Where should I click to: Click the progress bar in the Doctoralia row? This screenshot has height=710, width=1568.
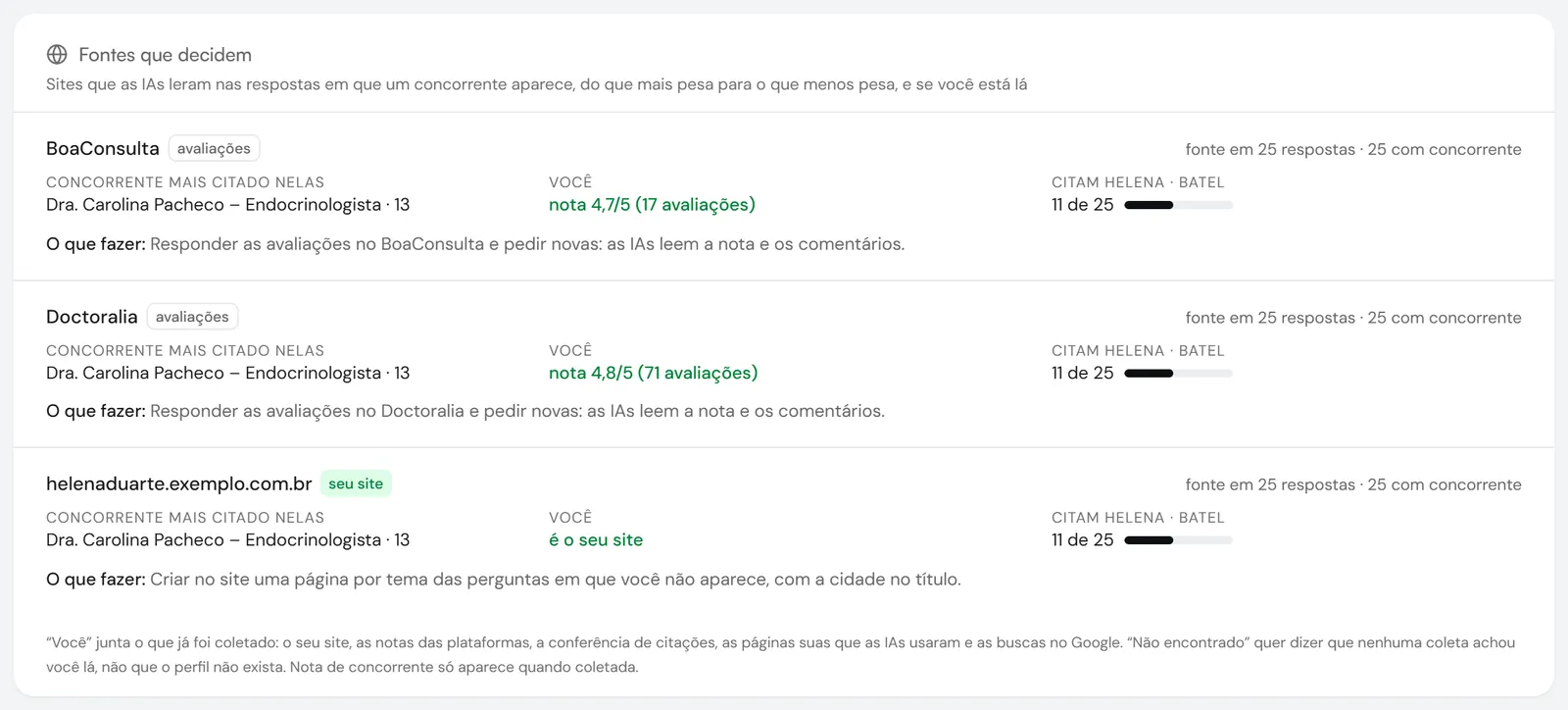[x=1178, y=373]
